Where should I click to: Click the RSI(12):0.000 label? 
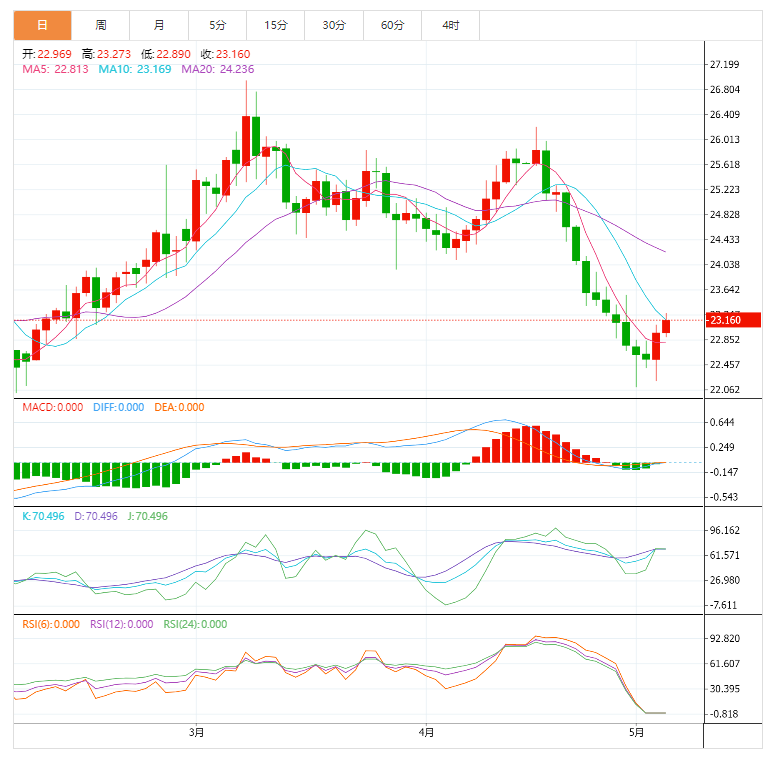point(121,624)
